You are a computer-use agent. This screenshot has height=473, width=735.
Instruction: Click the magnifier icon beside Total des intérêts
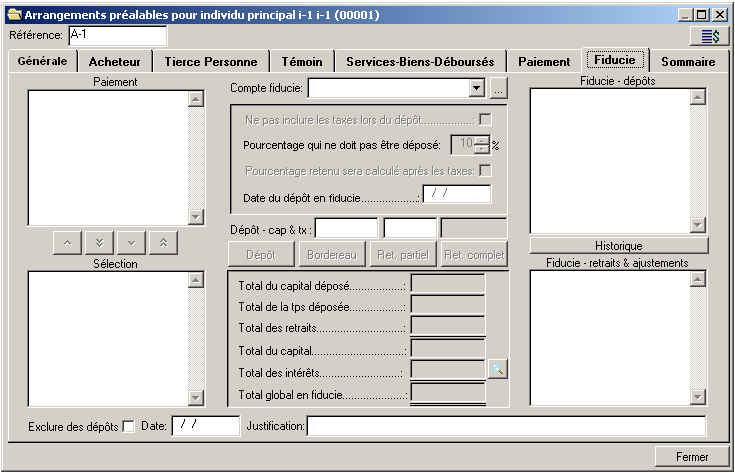(x=497, y=370)
